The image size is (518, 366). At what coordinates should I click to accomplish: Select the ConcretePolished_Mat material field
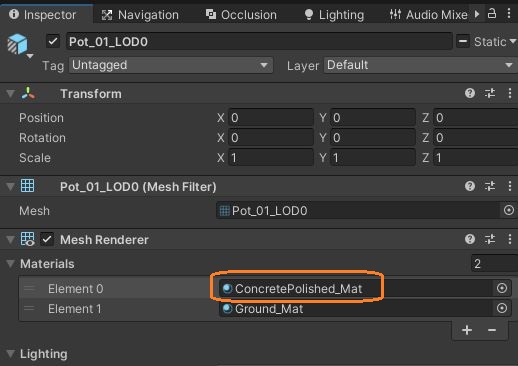pyautogui.click(x=355, y=289)
